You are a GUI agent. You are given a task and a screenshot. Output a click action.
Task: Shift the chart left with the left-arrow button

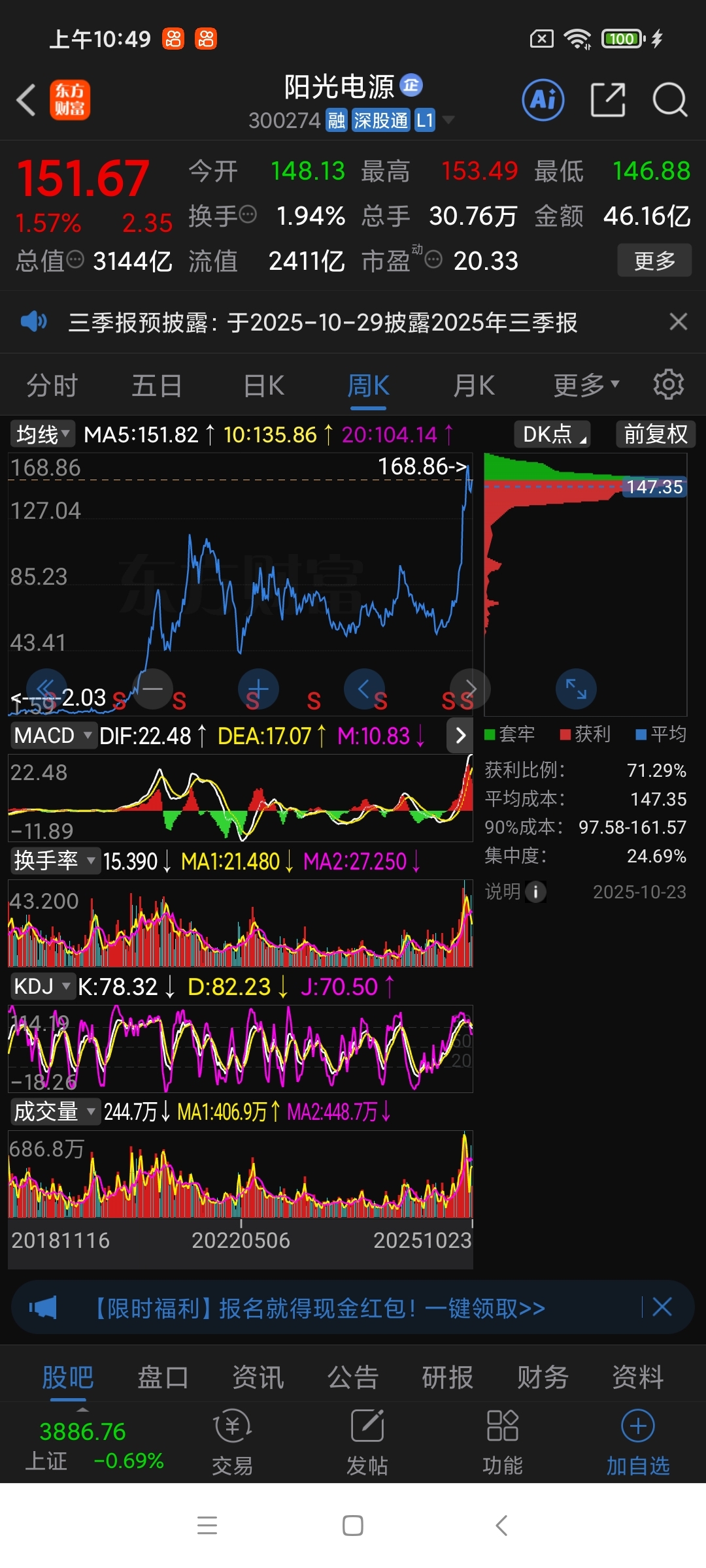click(364, 689)
